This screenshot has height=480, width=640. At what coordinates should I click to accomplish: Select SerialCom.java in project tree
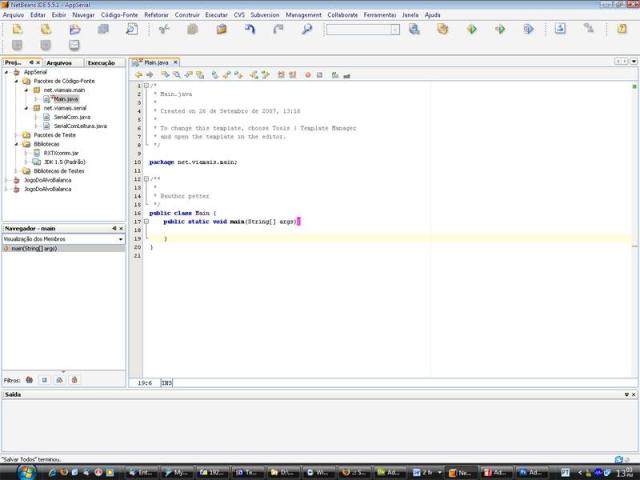click(x=73, y=117)
